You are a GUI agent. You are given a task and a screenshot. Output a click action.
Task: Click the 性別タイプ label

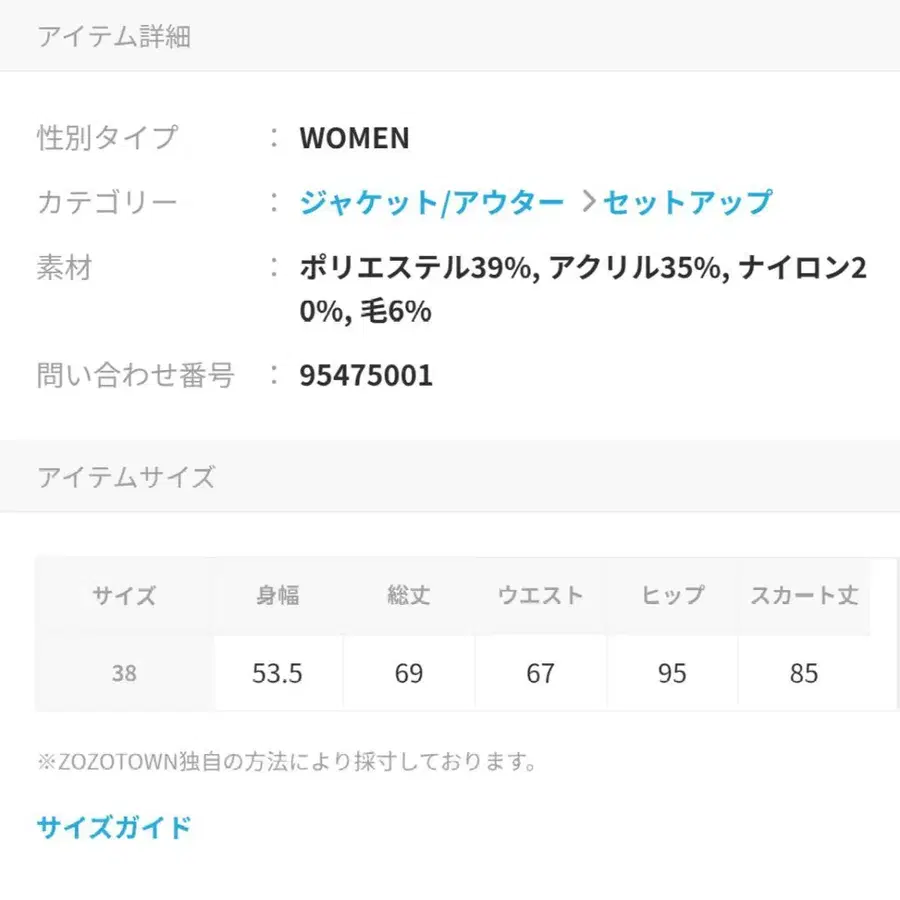tap(105, 137)
